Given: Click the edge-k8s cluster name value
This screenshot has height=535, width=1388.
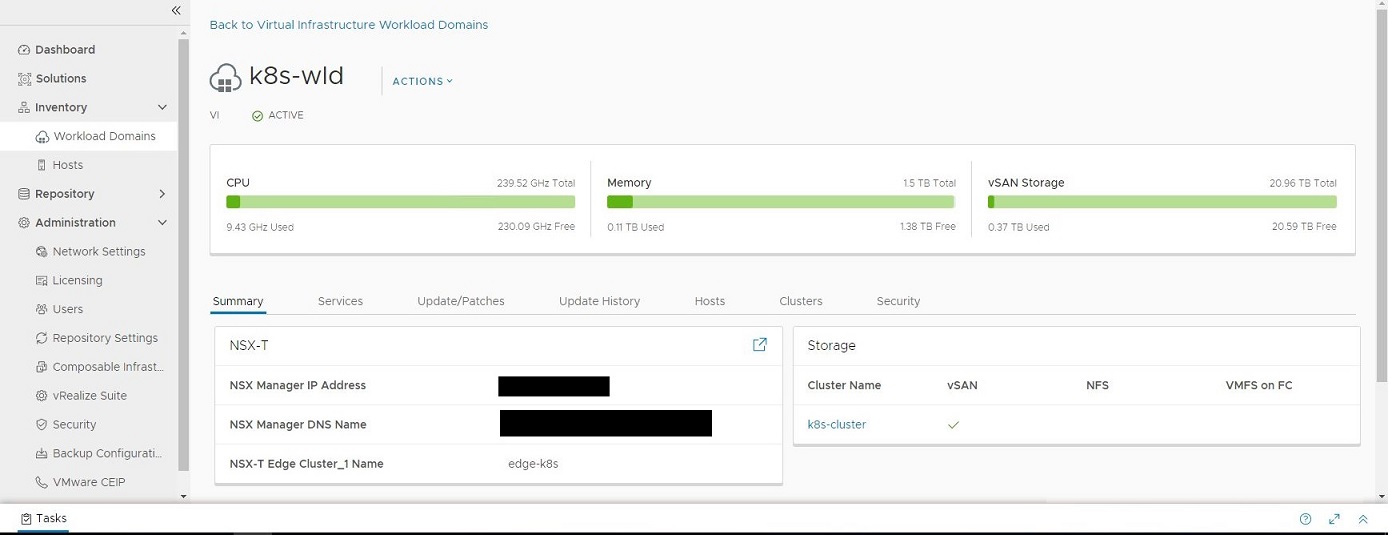Looking at the screenshot, I should tap(533, 464).
